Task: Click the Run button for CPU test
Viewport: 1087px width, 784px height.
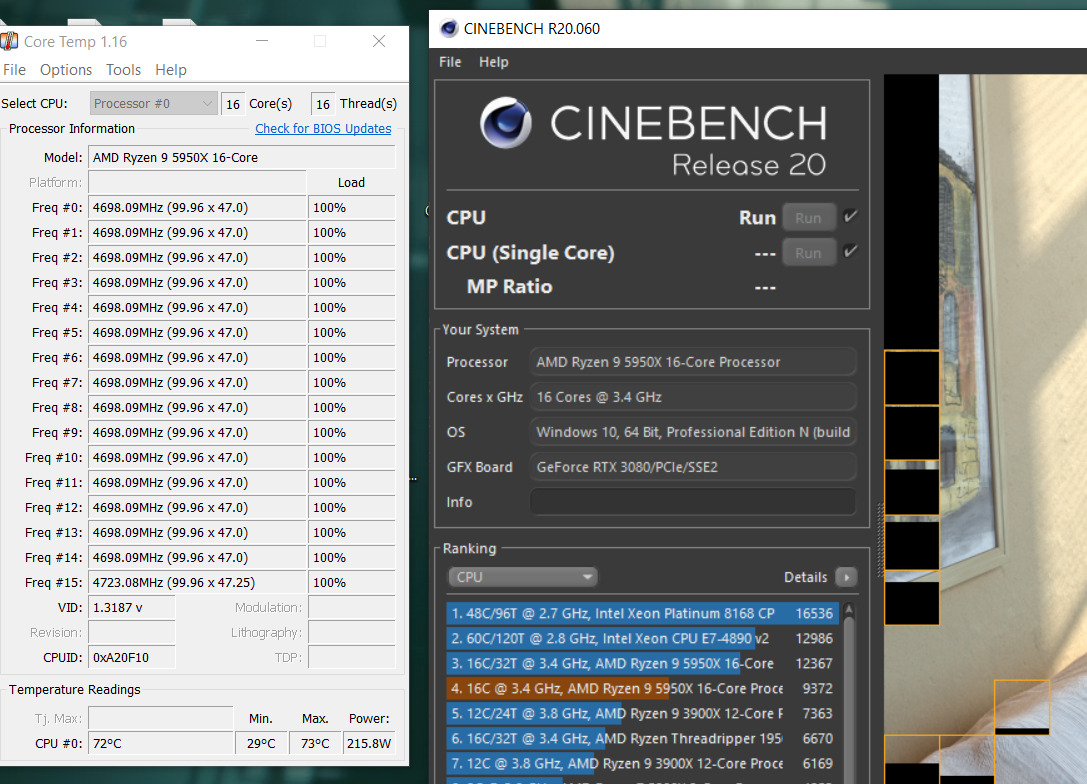Action: 808,218
